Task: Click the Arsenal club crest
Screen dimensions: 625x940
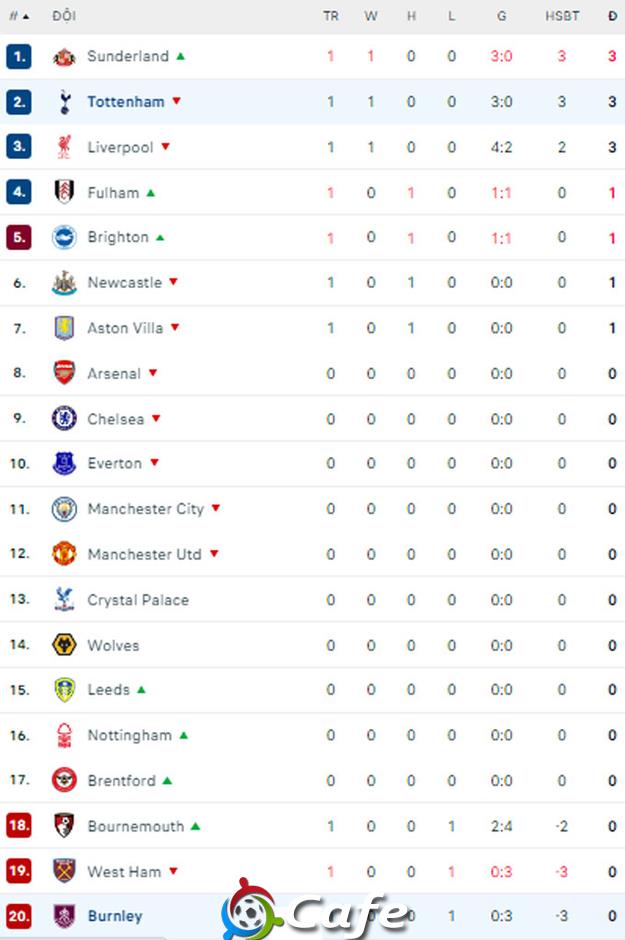Action: 64,373
